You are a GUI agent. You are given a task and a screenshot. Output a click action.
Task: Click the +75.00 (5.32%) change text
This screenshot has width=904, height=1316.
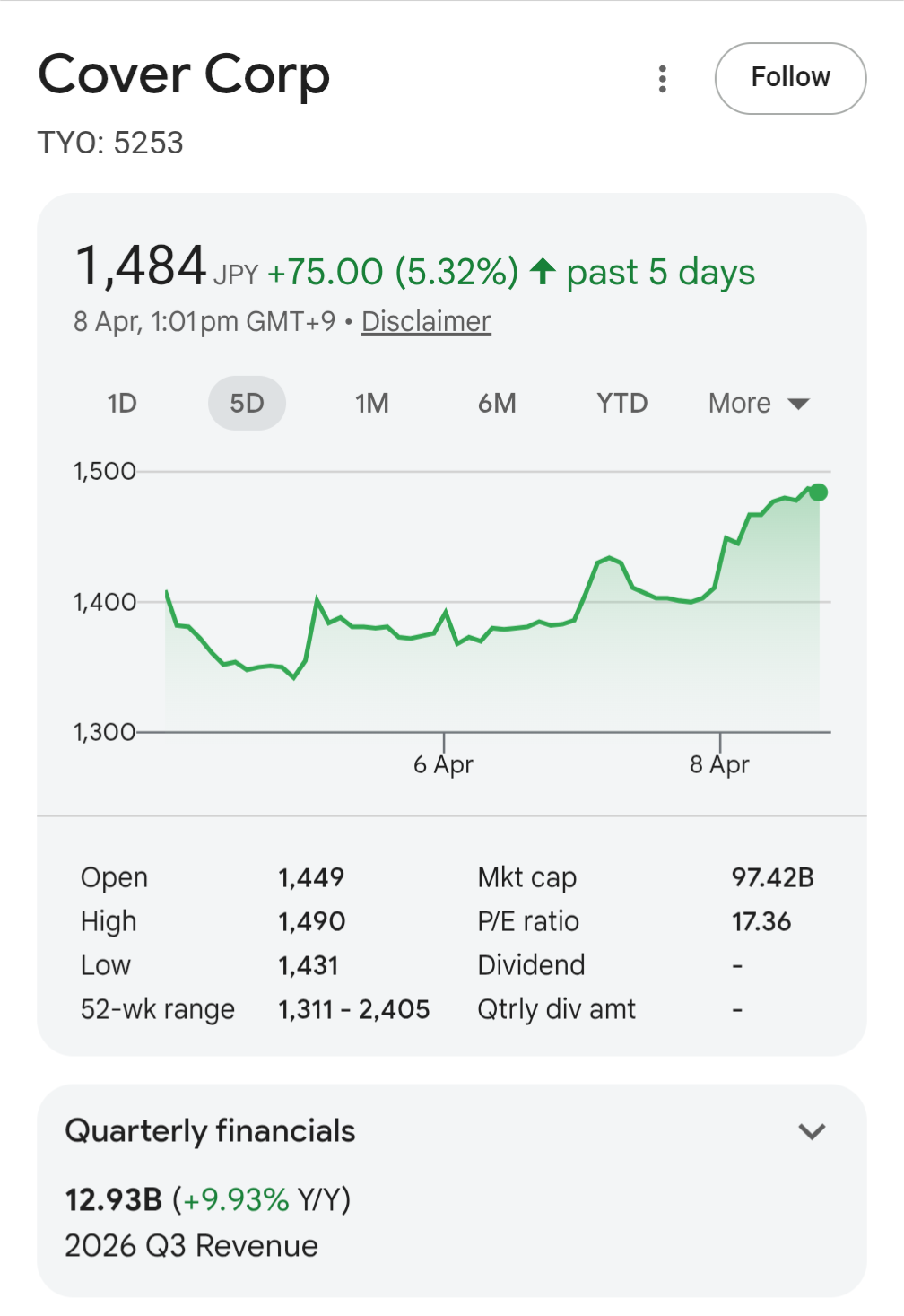coord(393,272)
